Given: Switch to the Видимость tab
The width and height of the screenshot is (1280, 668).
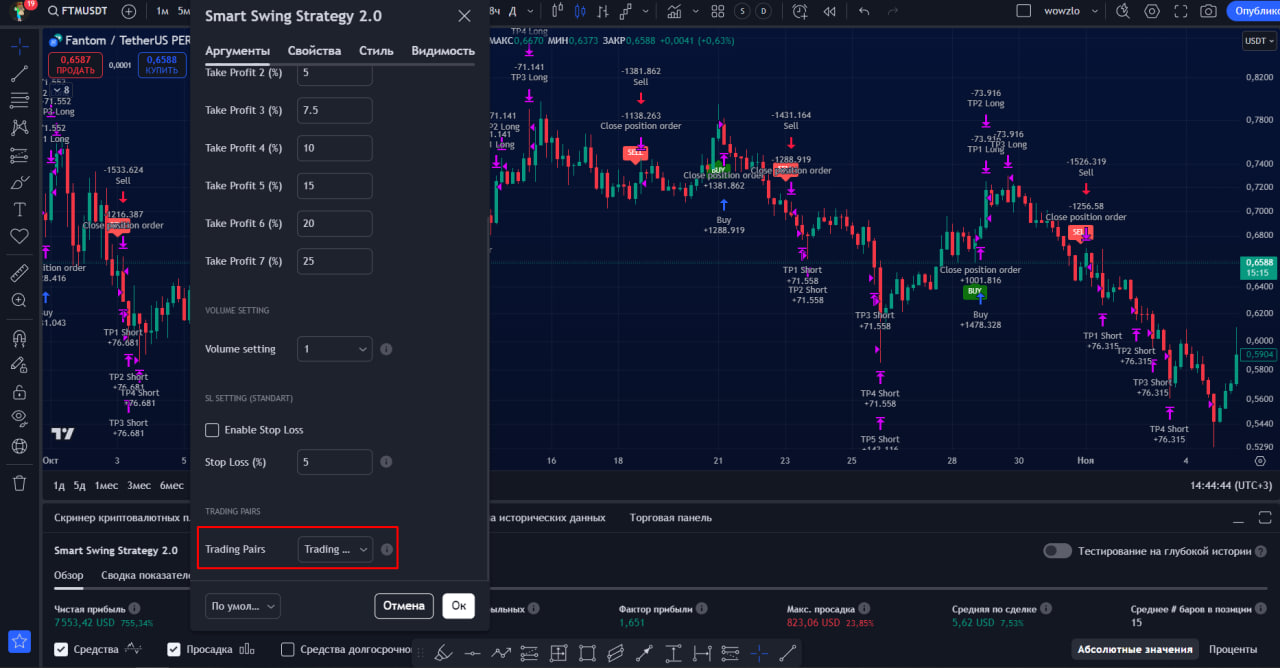Looking at the screenshot, I should coord(443,51).
